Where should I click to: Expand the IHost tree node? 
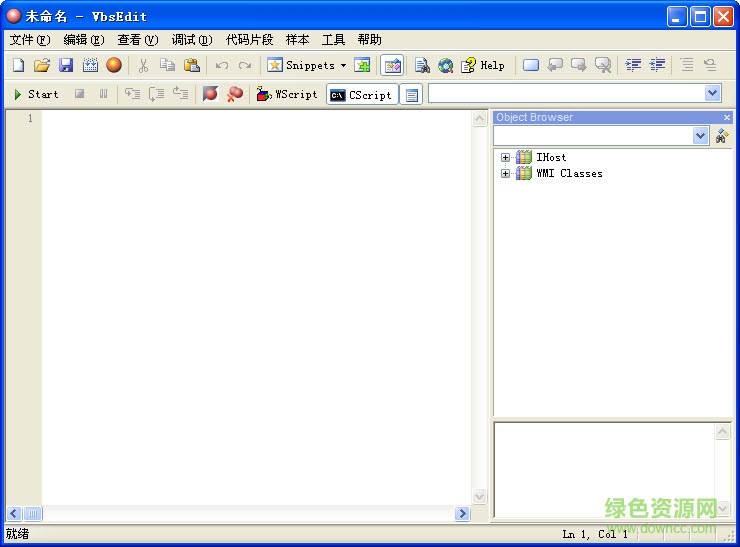(x=505, y=157)
